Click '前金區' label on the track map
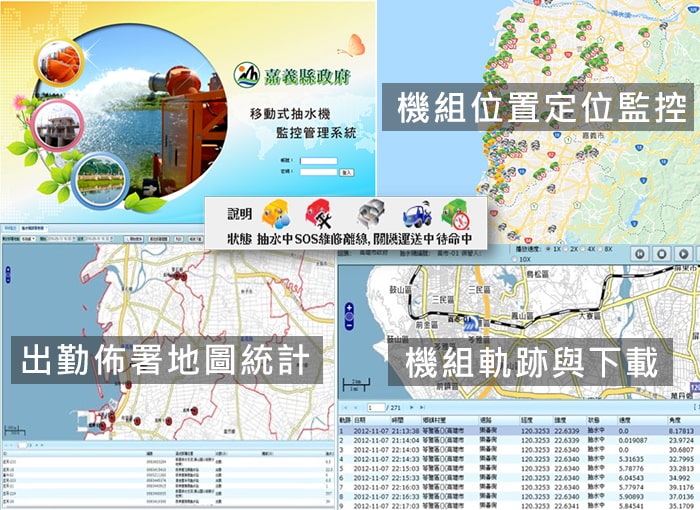The image size is (700, 510). coord(427,325)
